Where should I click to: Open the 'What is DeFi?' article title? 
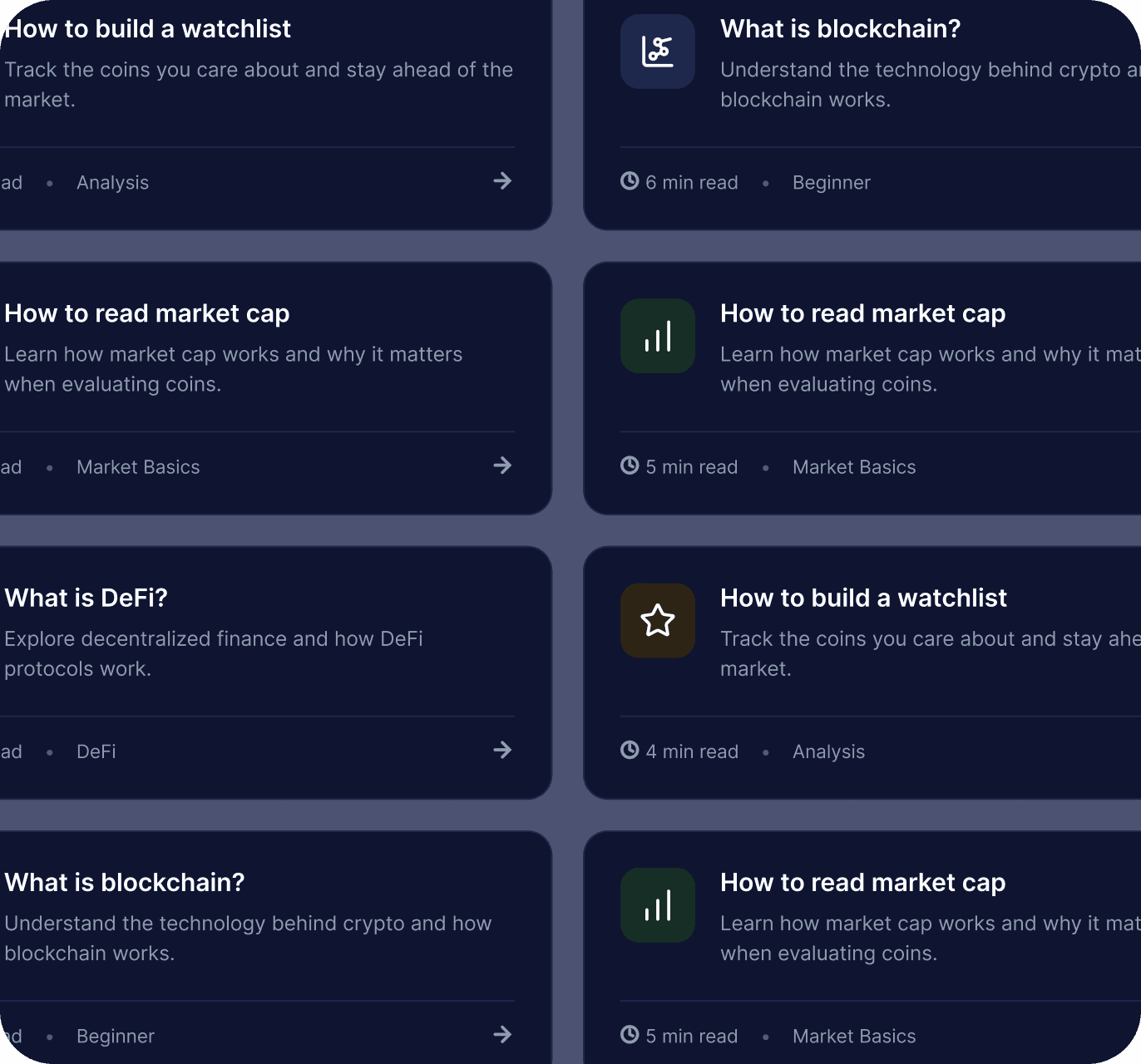(x=86, y=598)
